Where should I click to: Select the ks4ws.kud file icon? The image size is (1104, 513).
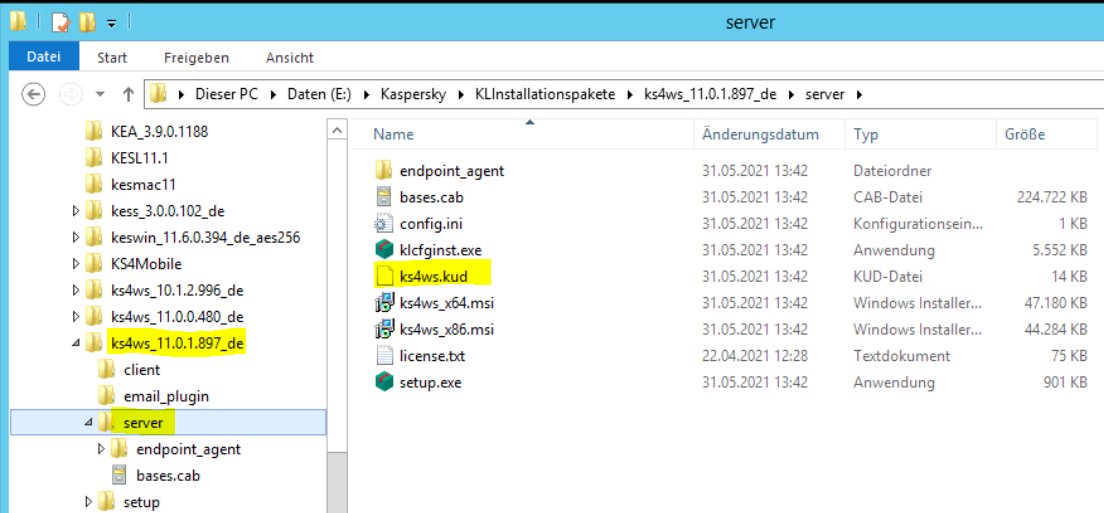(384, 277)
